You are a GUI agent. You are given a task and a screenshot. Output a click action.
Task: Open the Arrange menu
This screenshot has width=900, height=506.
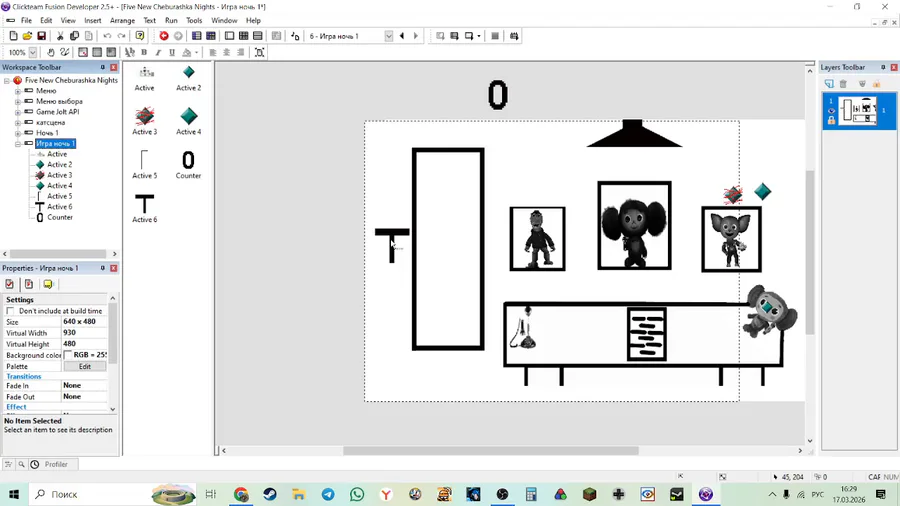coord(122,20)
